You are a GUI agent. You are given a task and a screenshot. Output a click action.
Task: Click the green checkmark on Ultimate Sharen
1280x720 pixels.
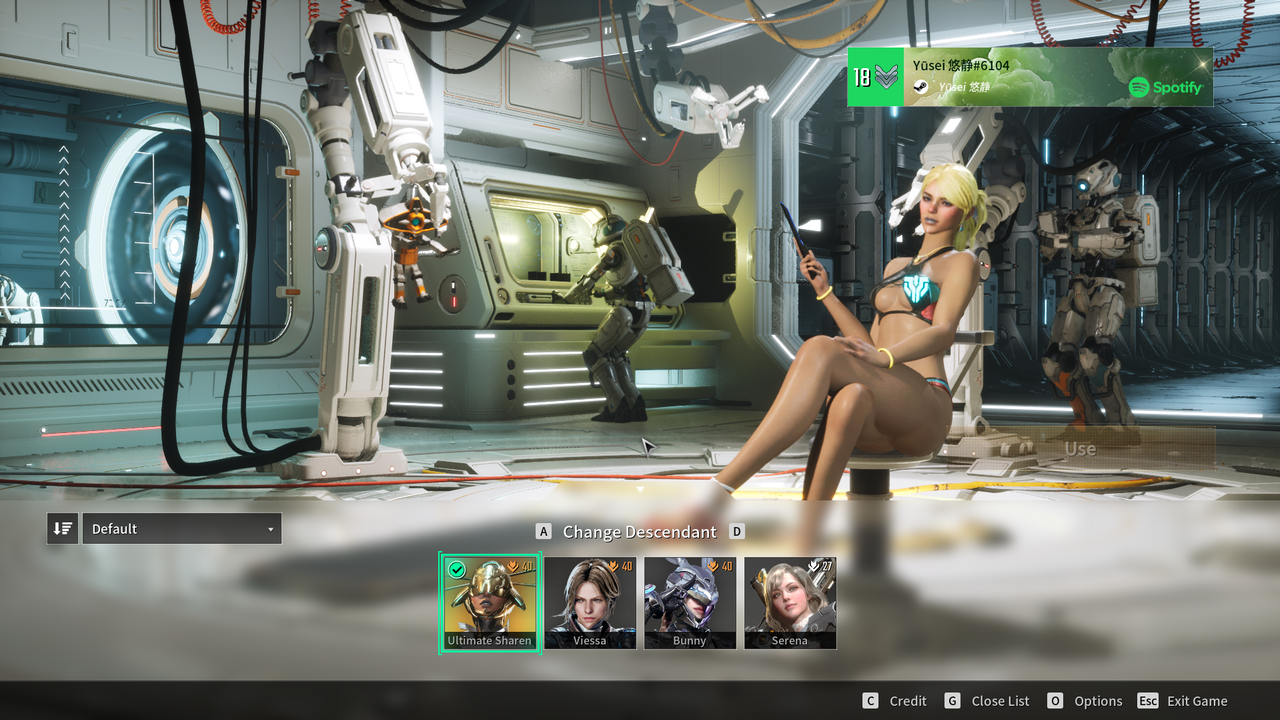click(x=457, y=569)
